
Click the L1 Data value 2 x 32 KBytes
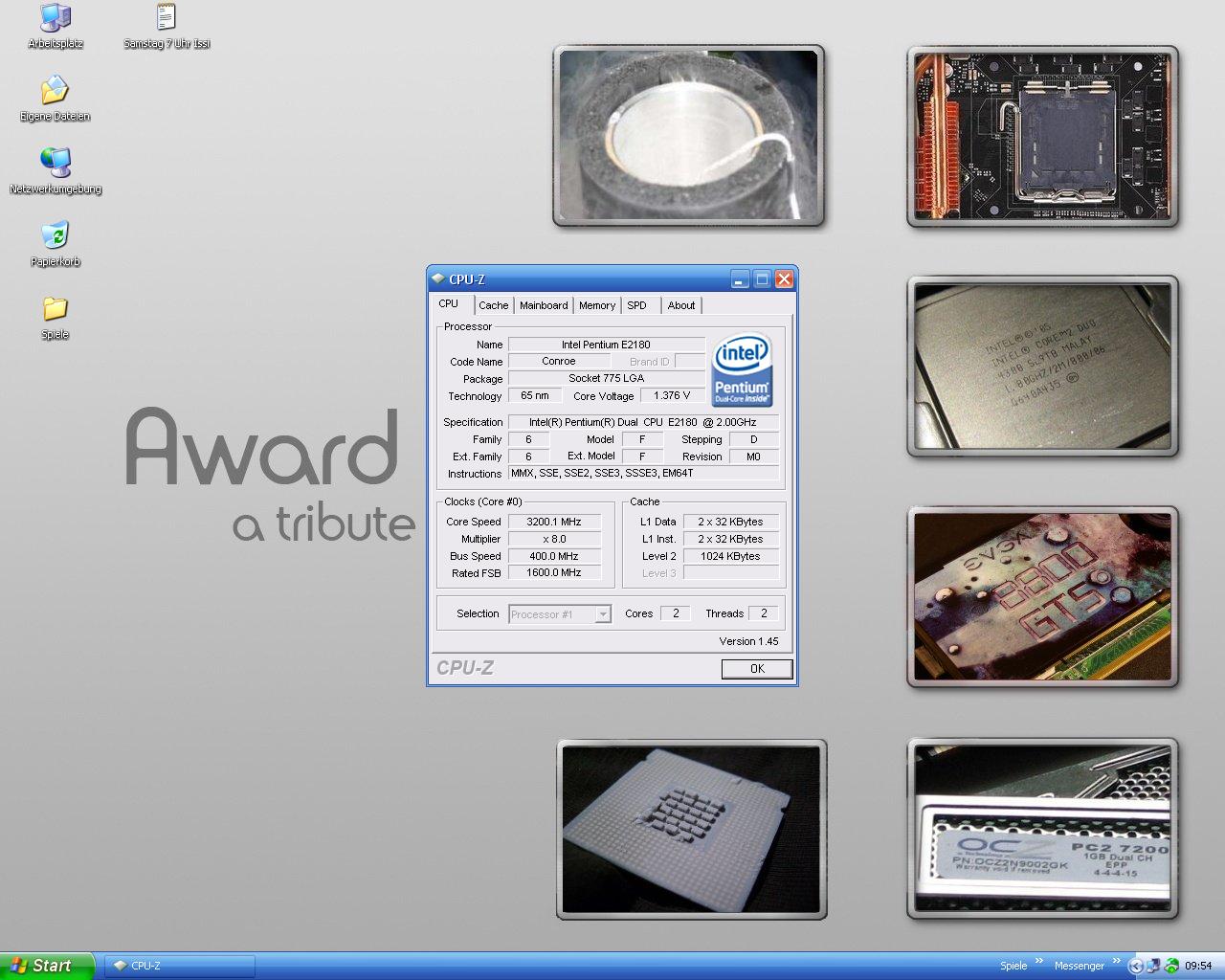730,522
